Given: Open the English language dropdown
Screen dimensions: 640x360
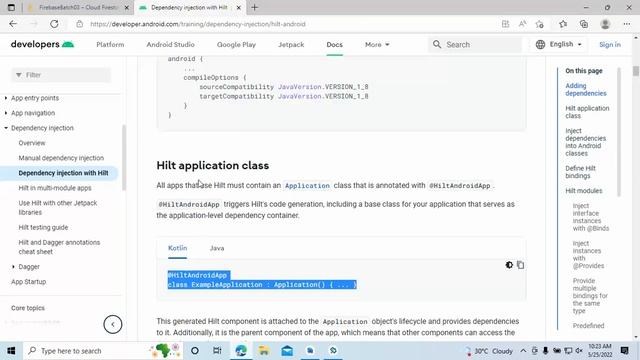Looking at the screenshot, I should coord(565,44).
